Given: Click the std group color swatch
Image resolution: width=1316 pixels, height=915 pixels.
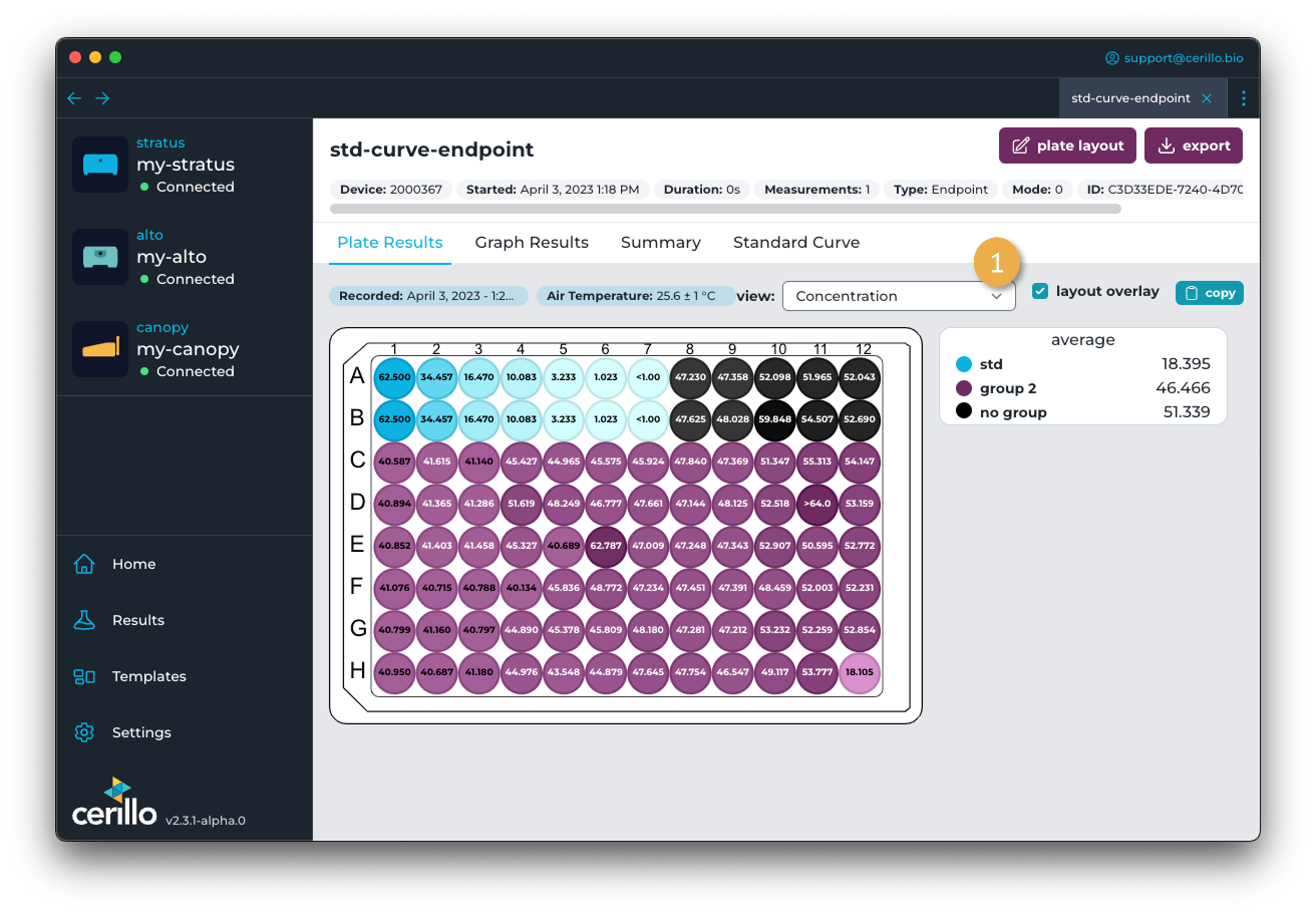Looking at the screenshot, I should (963, 364).
